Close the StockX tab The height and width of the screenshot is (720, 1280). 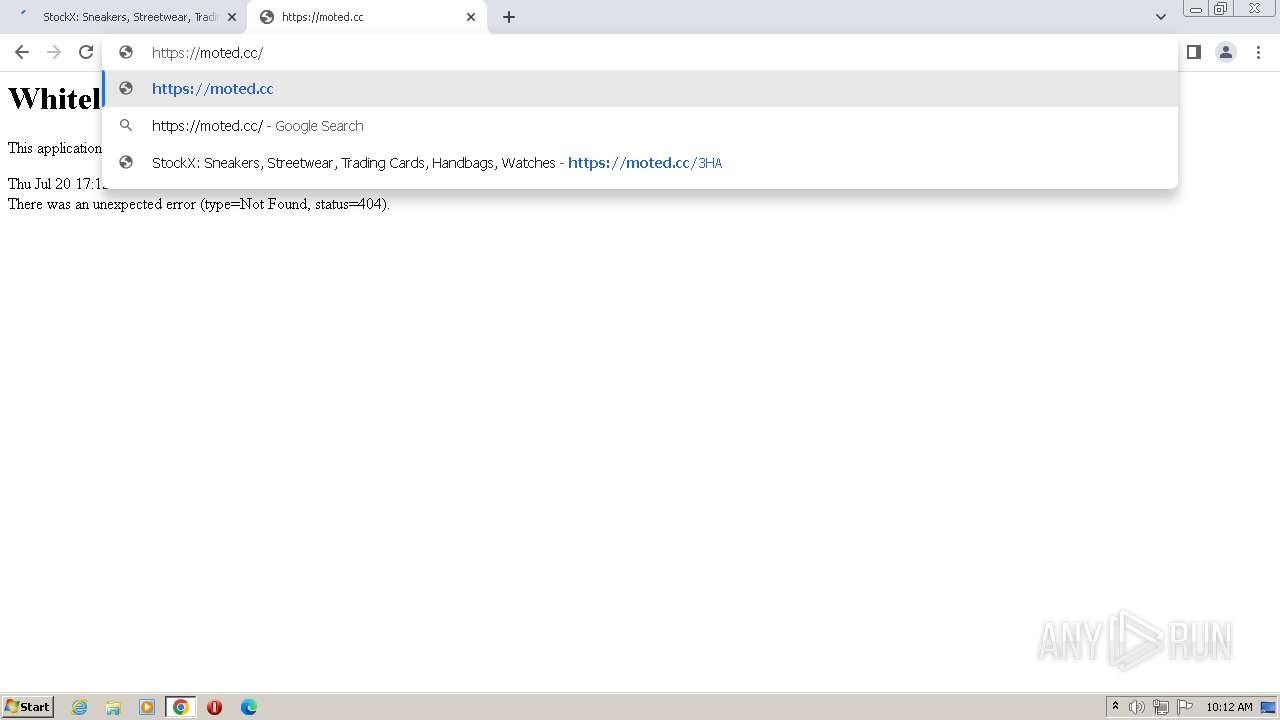click(x=232, y=17)
